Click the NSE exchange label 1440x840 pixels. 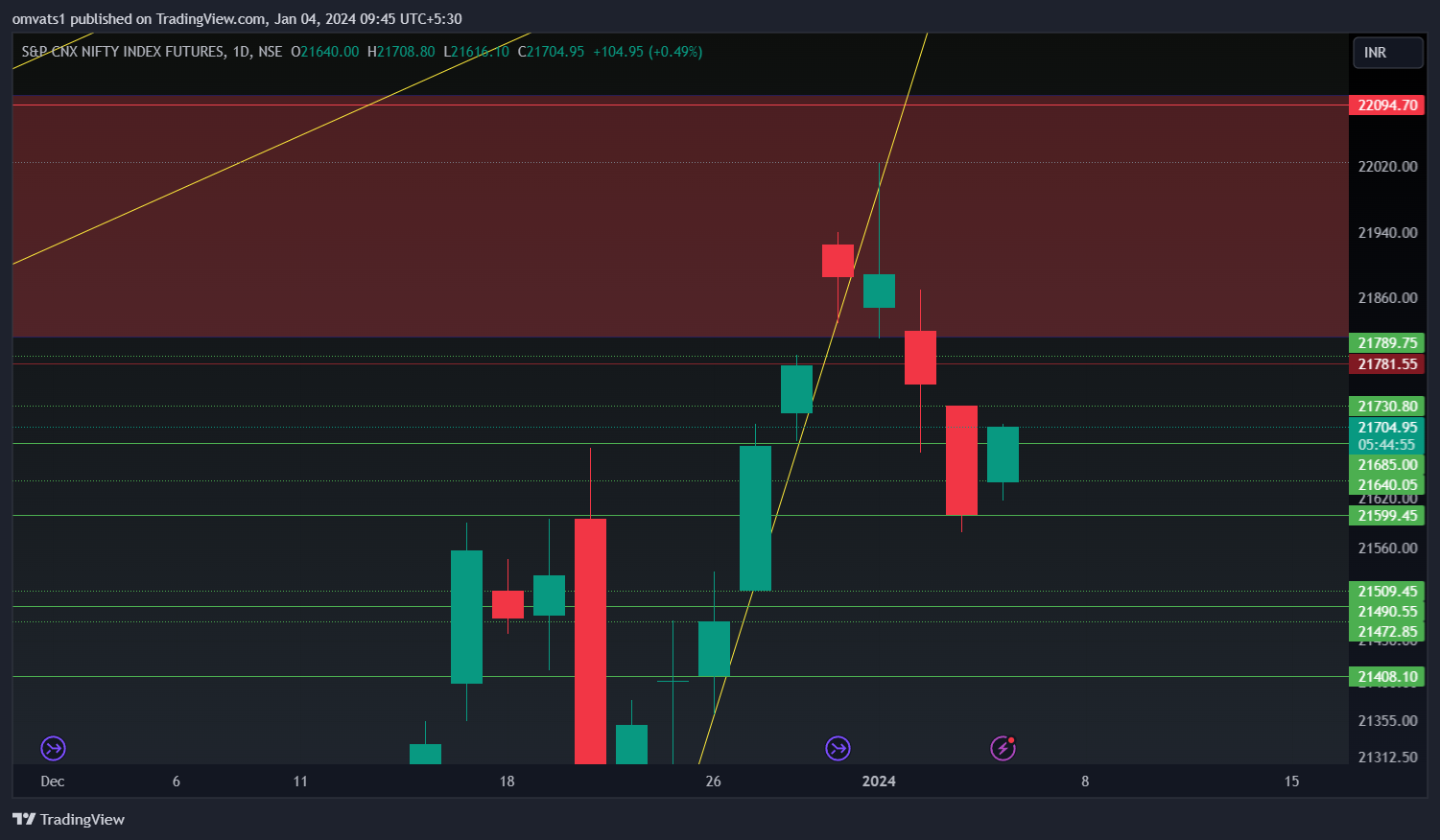coord(271,52)
